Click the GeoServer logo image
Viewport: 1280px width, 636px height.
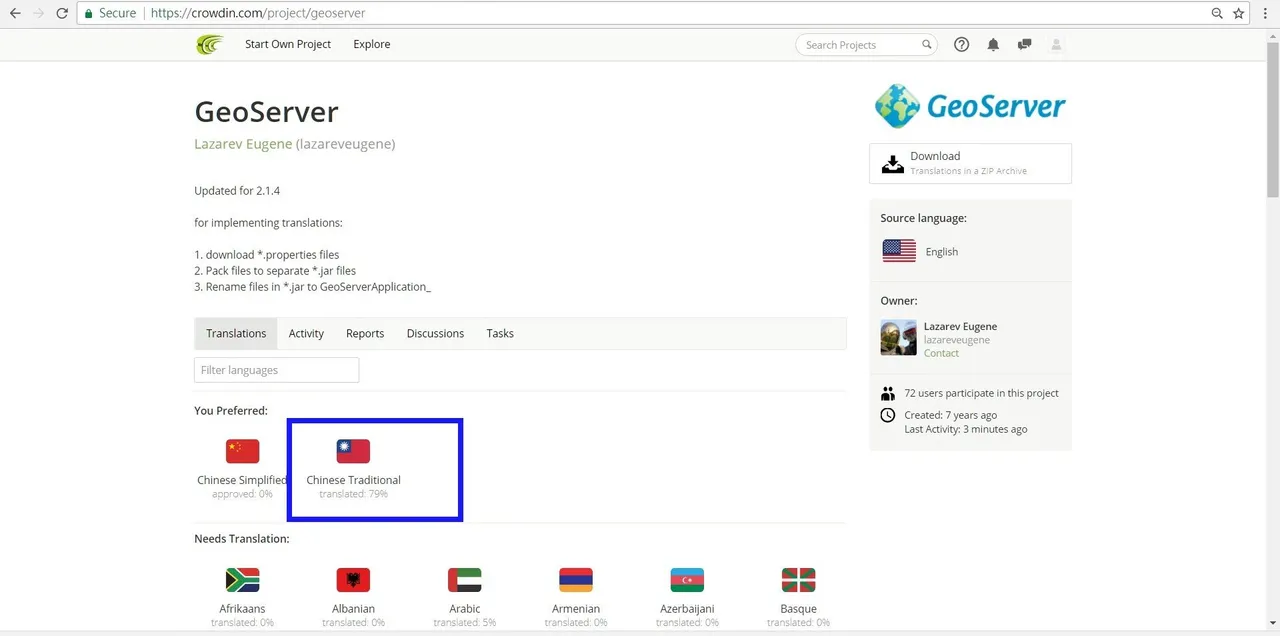(970, 106)
